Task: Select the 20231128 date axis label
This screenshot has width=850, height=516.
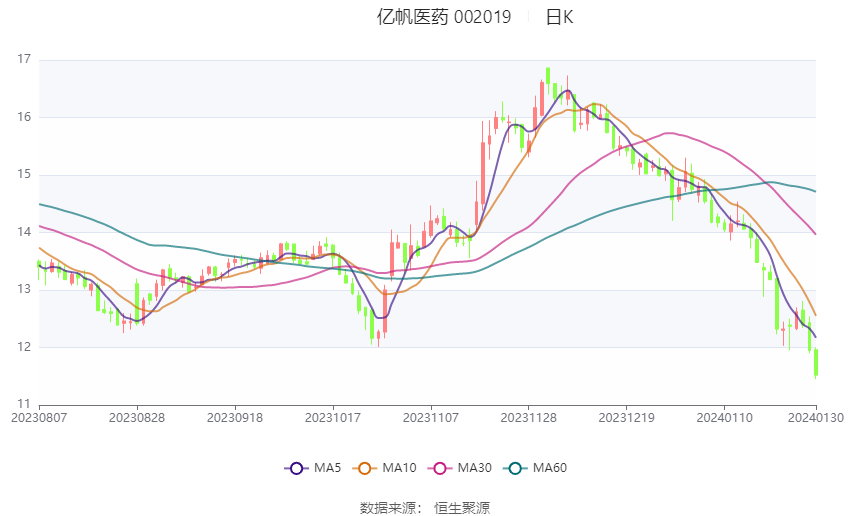Action: coord(529,418)
